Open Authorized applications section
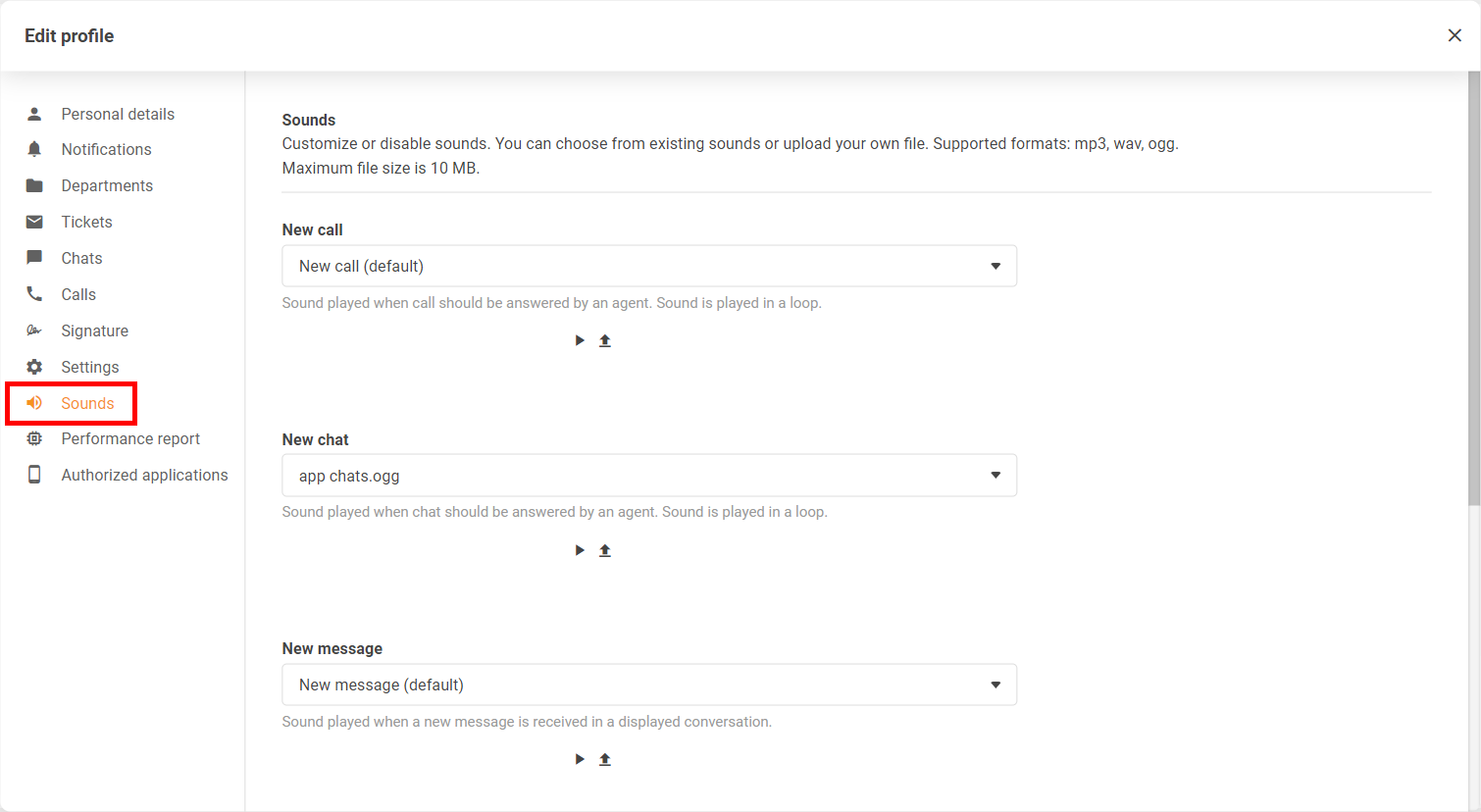Screen dimensions: 1481x812 point(144,475)
